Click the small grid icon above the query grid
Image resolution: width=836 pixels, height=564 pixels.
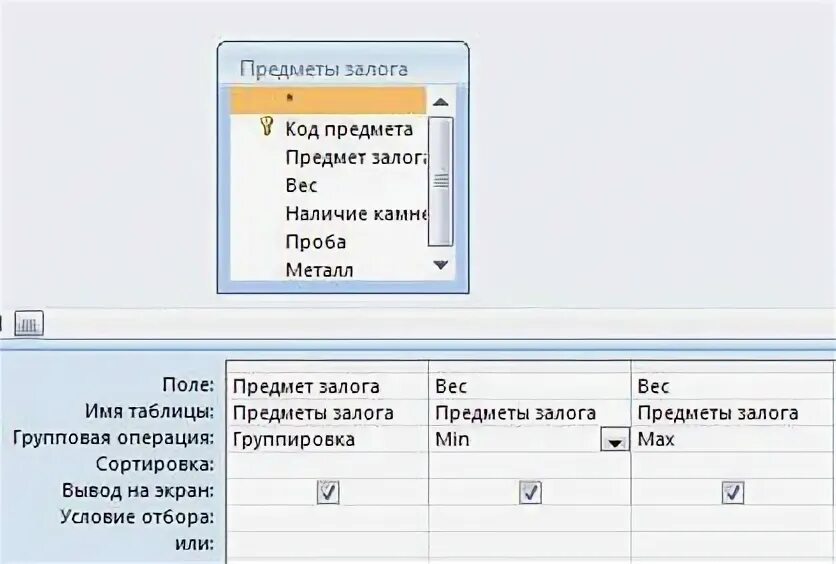(28, 324)
